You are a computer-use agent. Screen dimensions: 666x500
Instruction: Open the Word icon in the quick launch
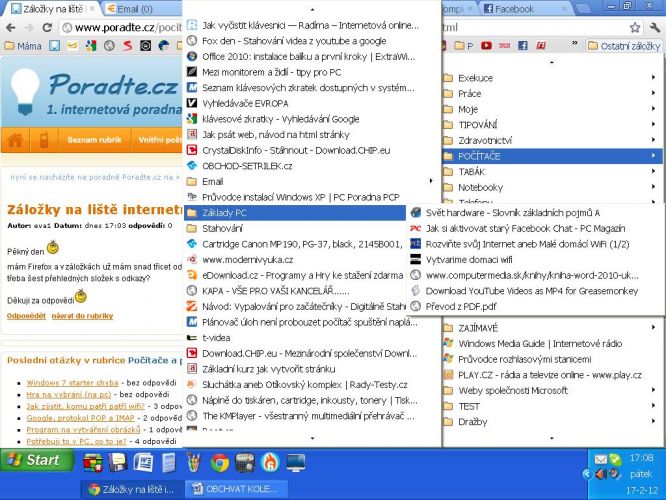pos(143,462)
